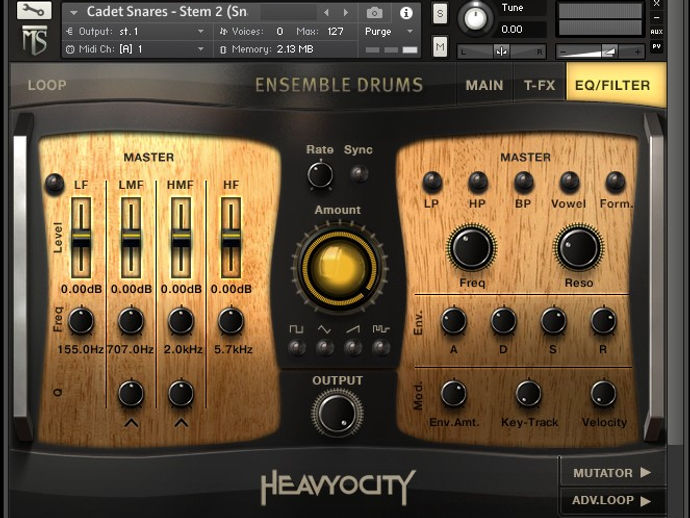Enable the Vowel filter button
The height and width of the screenshot is (518, 690).
coord(569,182)
